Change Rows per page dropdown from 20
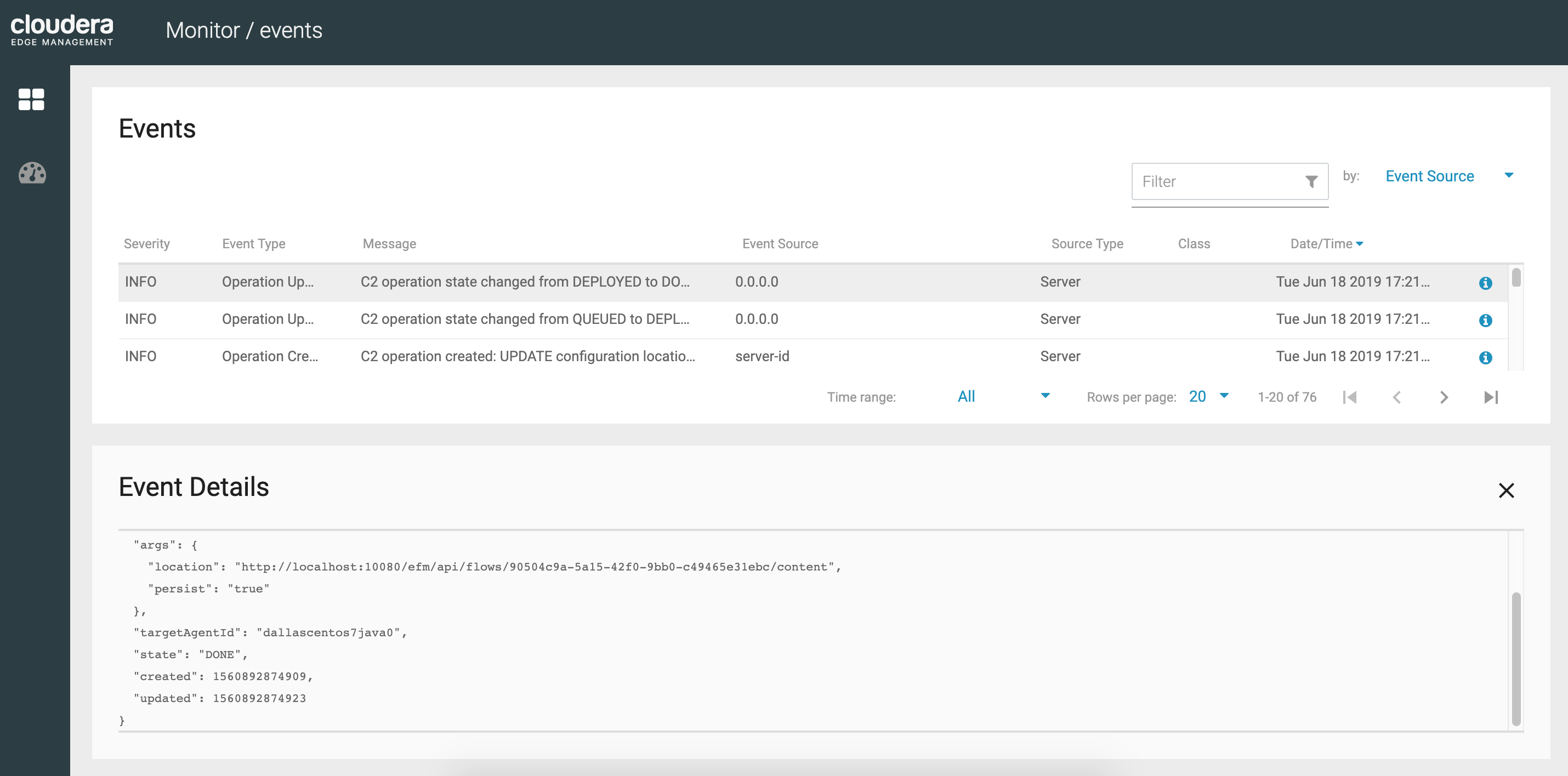This screenshot has height=776, width=1568. (x=1208, y=396)
